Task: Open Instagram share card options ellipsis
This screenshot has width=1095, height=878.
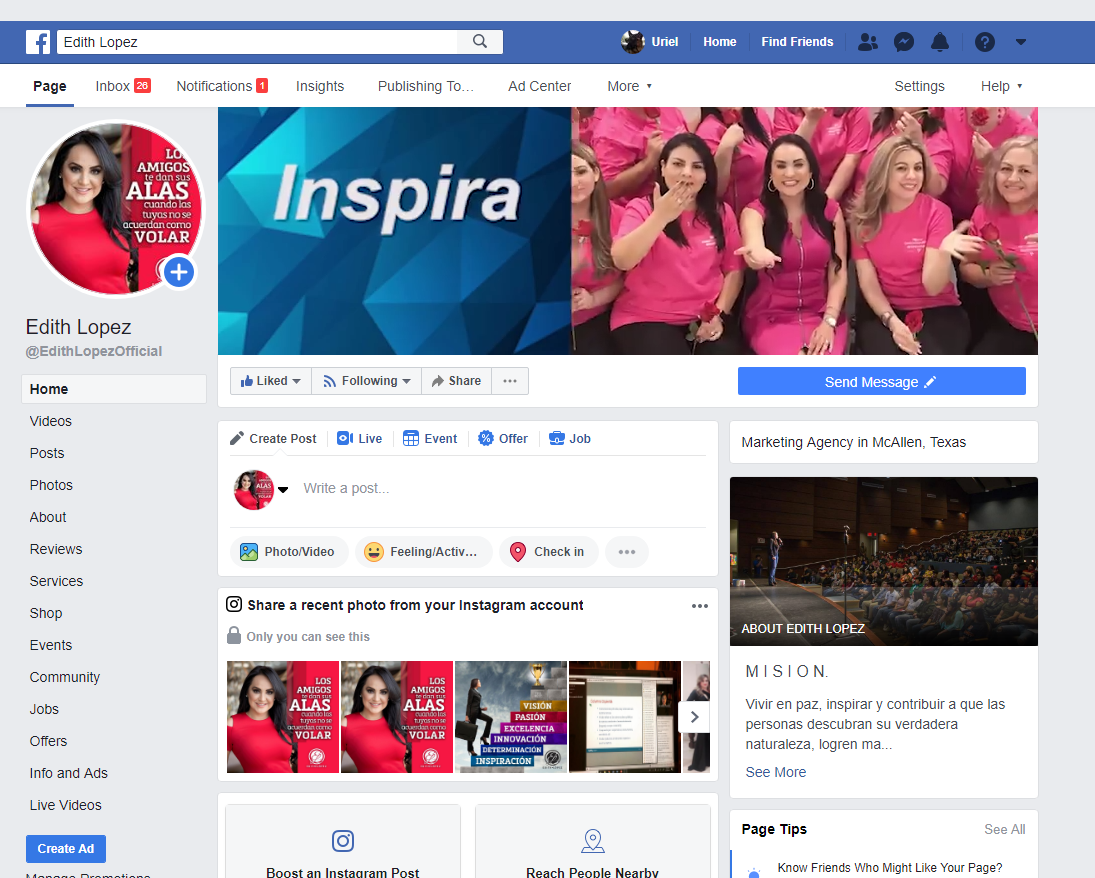Action: [700, 606]
